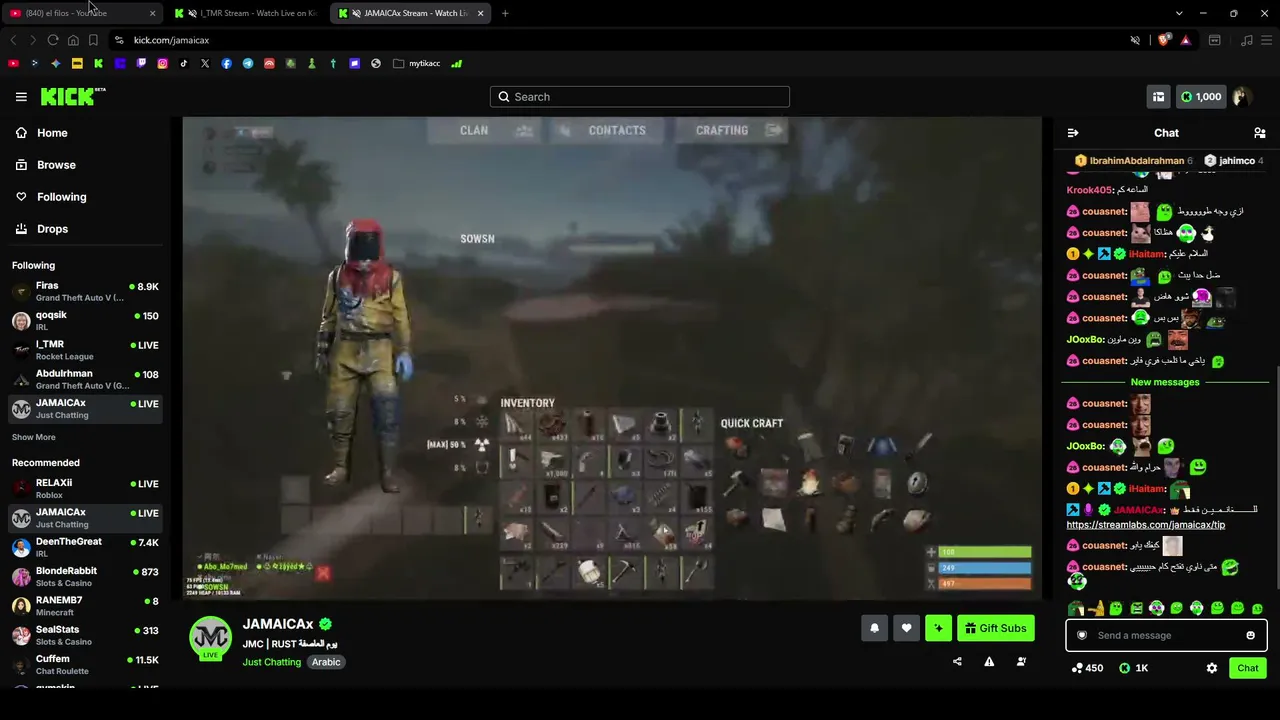
Task: Open RANEMB7 Minecraft channel
Action: pos(85,605)
